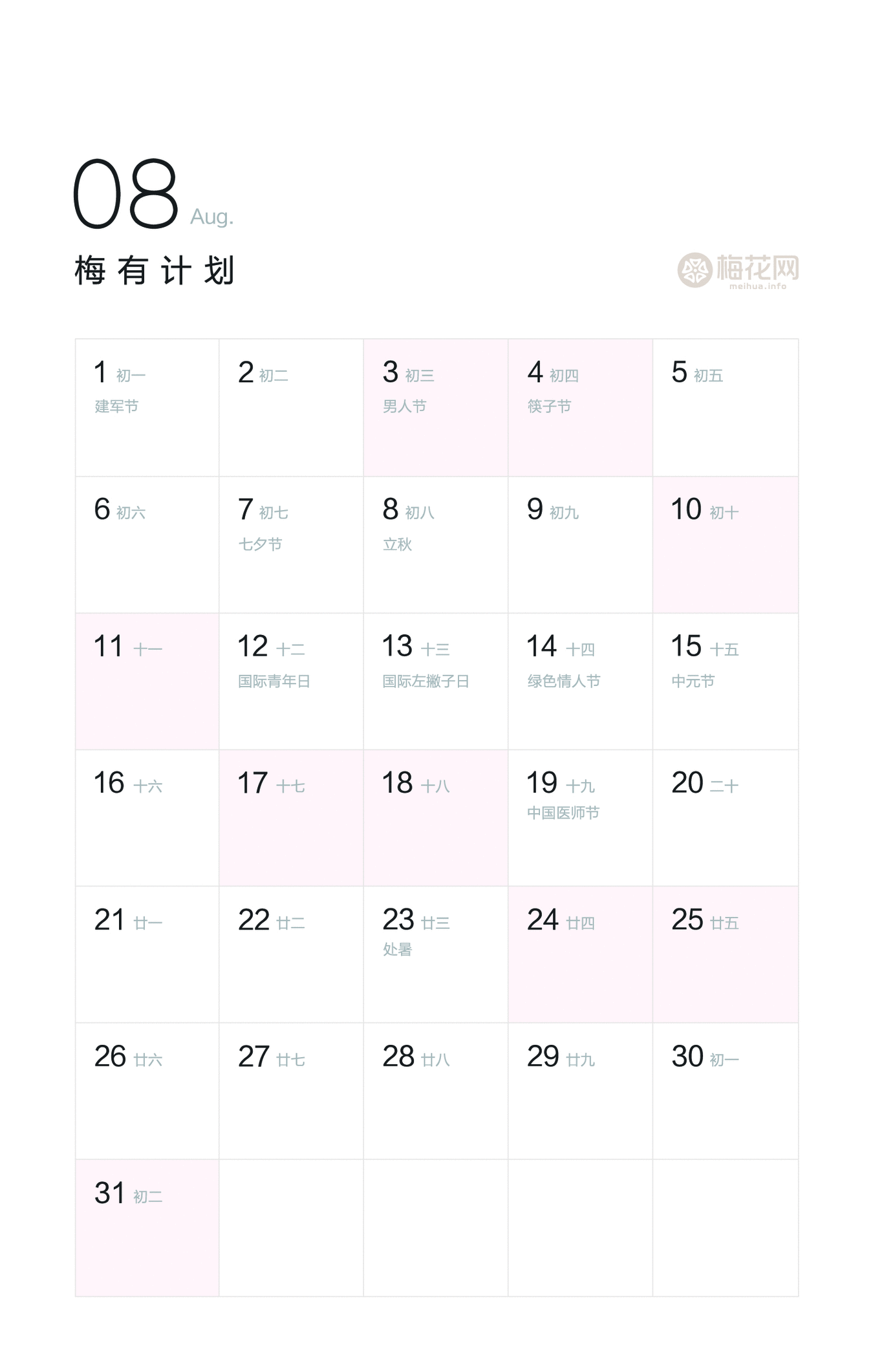Click 国际青年日 on August 12
Viewport: 873px width, 1372px height.
tap(274, 681)
